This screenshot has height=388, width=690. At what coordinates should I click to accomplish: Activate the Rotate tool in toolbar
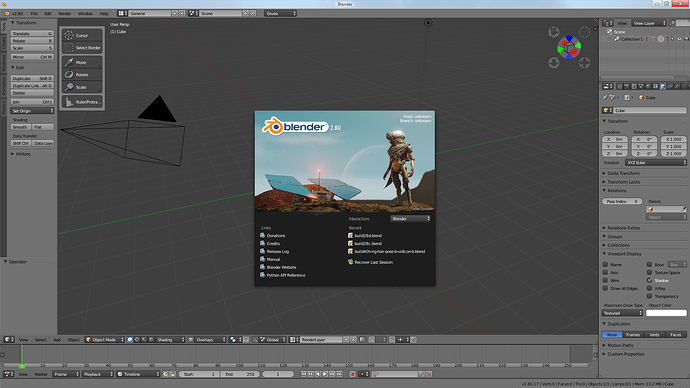[x=82, y=75]
